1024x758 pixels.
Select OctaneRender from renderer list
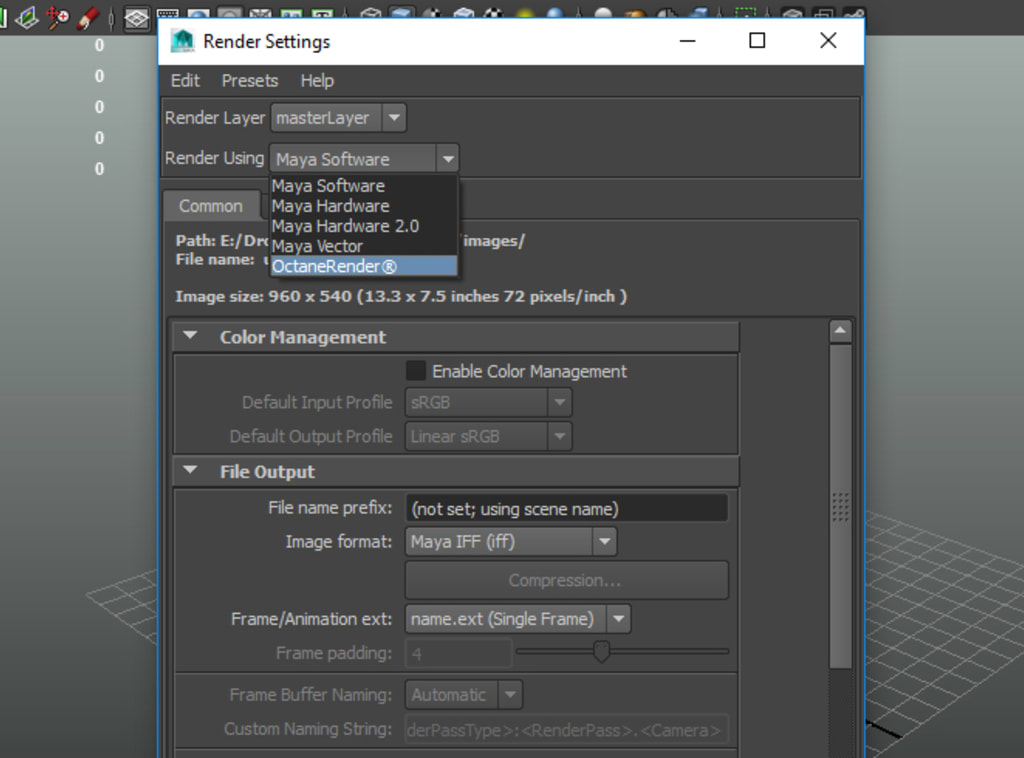[364, 266]
